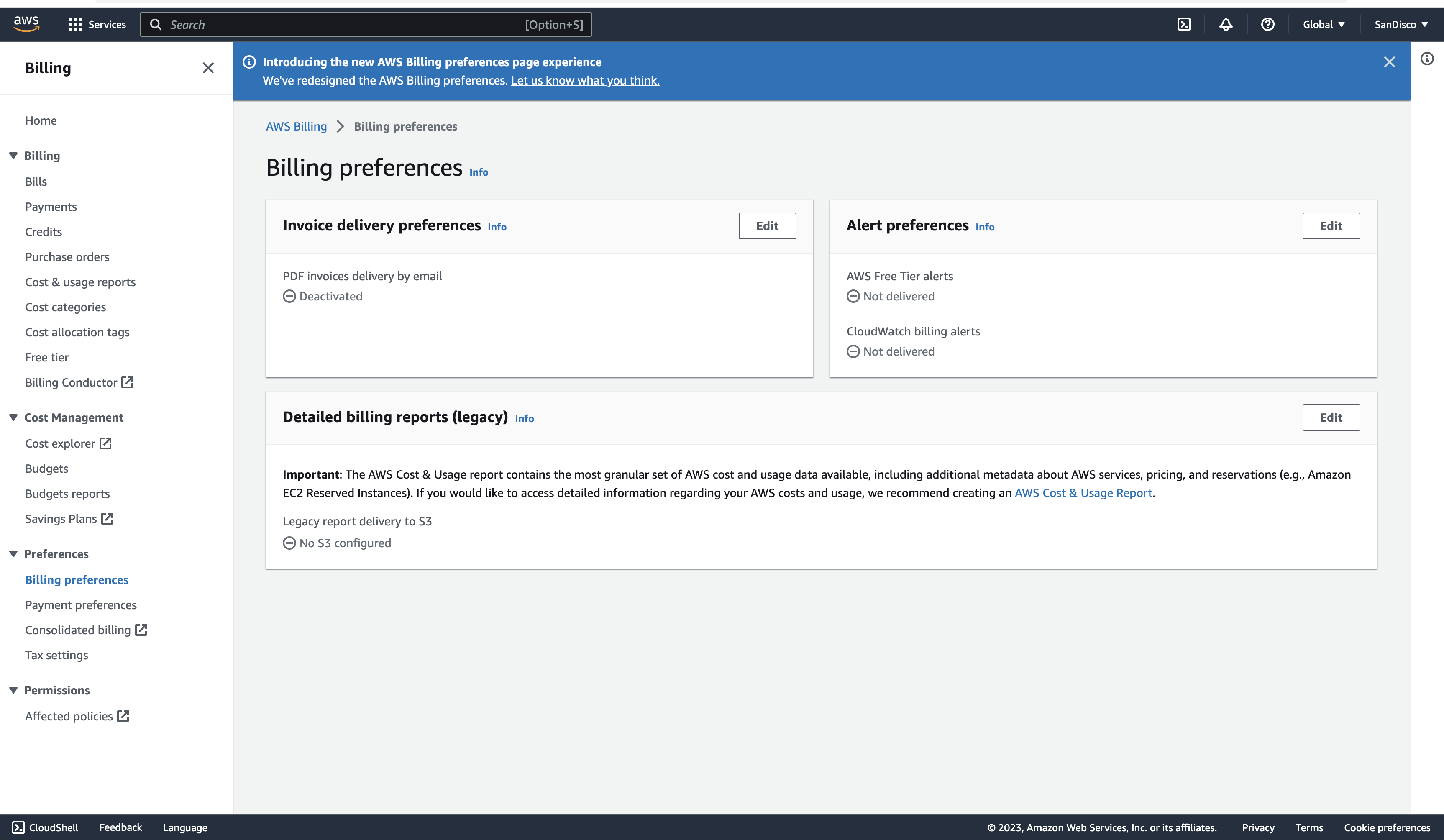Click CloudShell in the footer bar
This screenshot has height=840, width=1444.
45,827
